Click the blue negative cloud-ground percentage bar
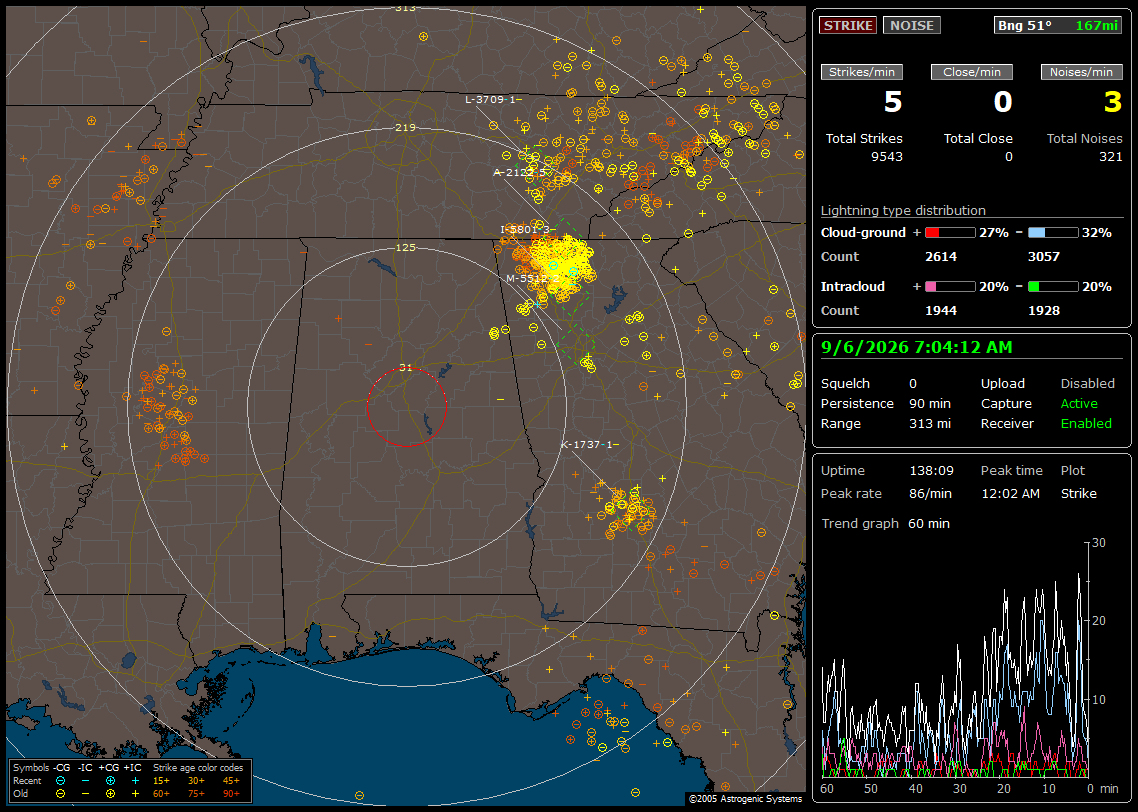 coord(1053,233)
